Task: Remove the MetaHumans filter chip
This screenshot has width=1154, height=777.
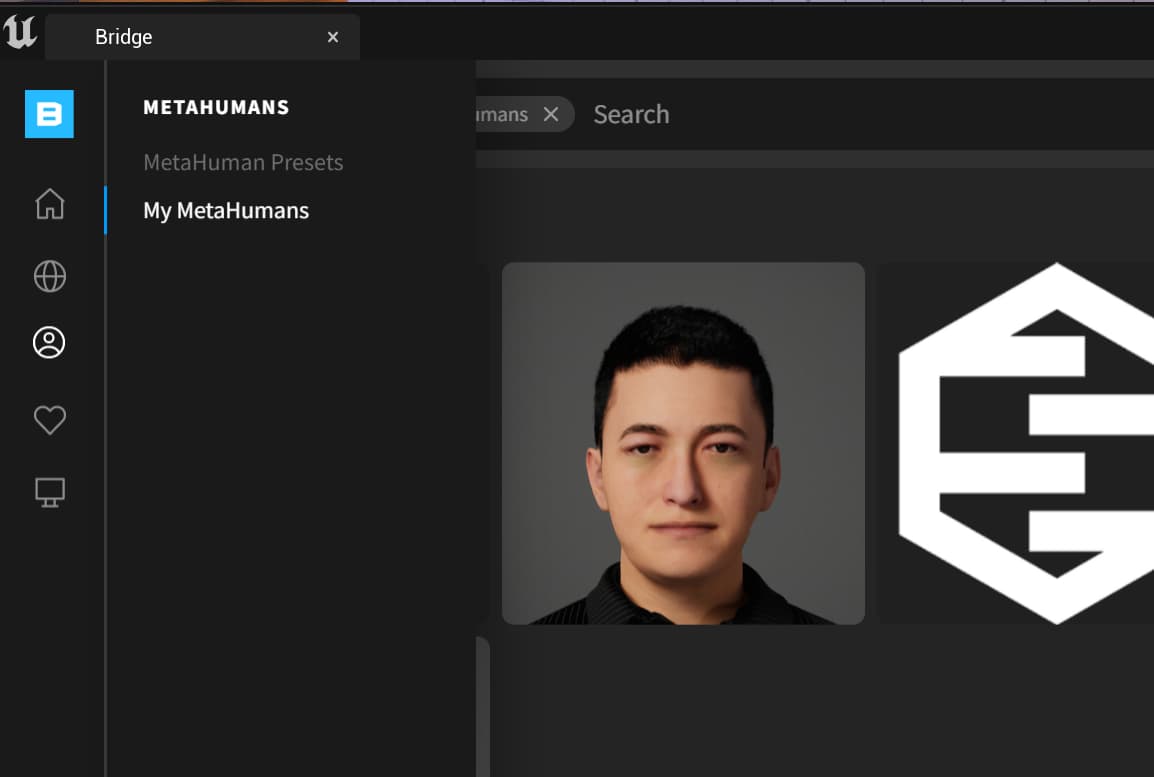Action: pos(551,114)
